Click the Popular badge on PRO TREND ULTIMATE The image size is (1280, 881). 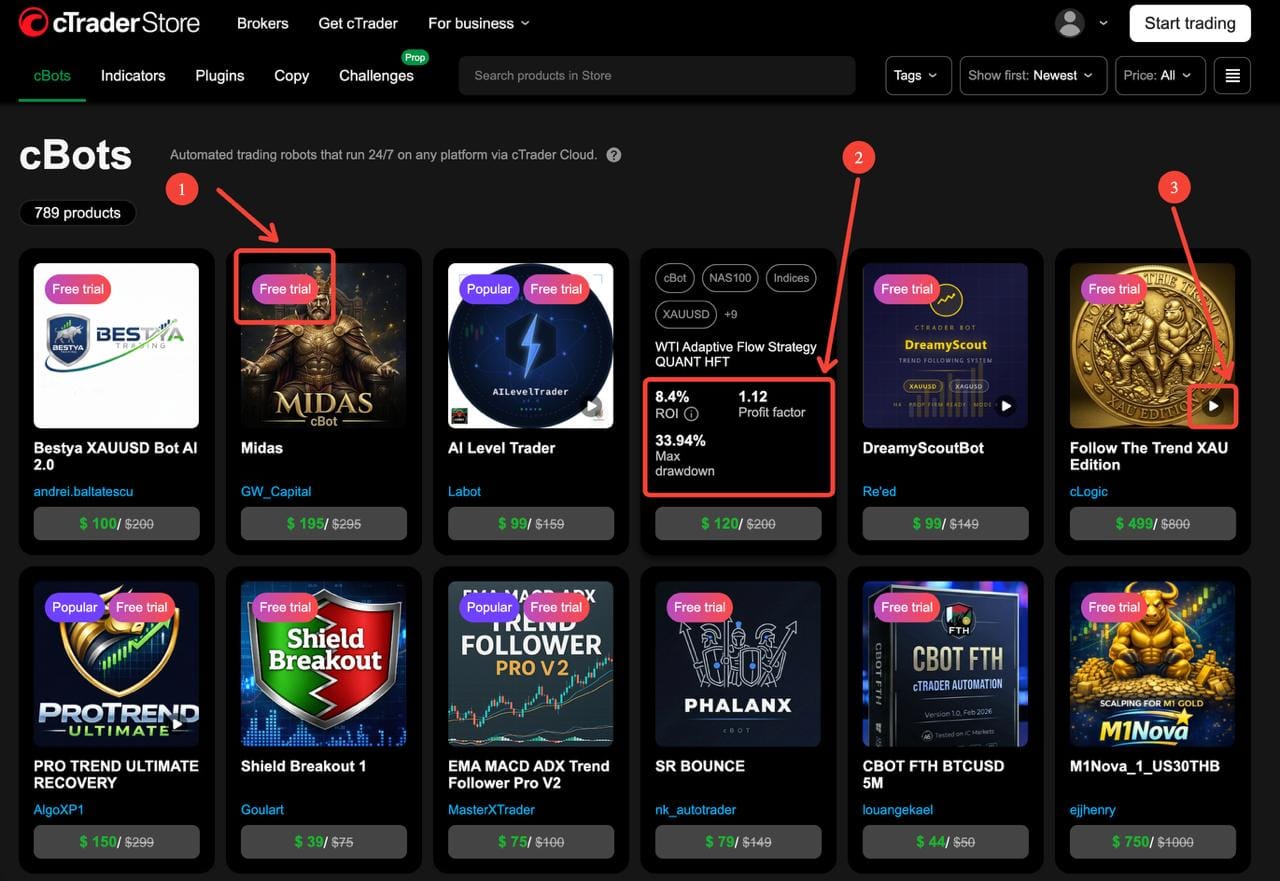click(75, 607)
